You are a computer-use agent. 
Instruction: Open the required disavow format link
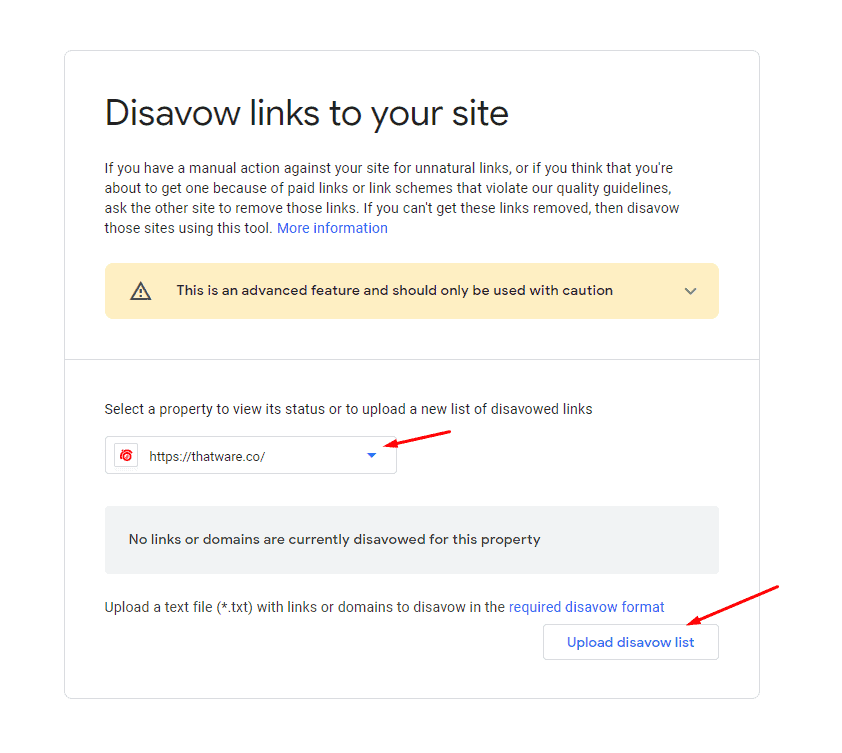point(586,607)
